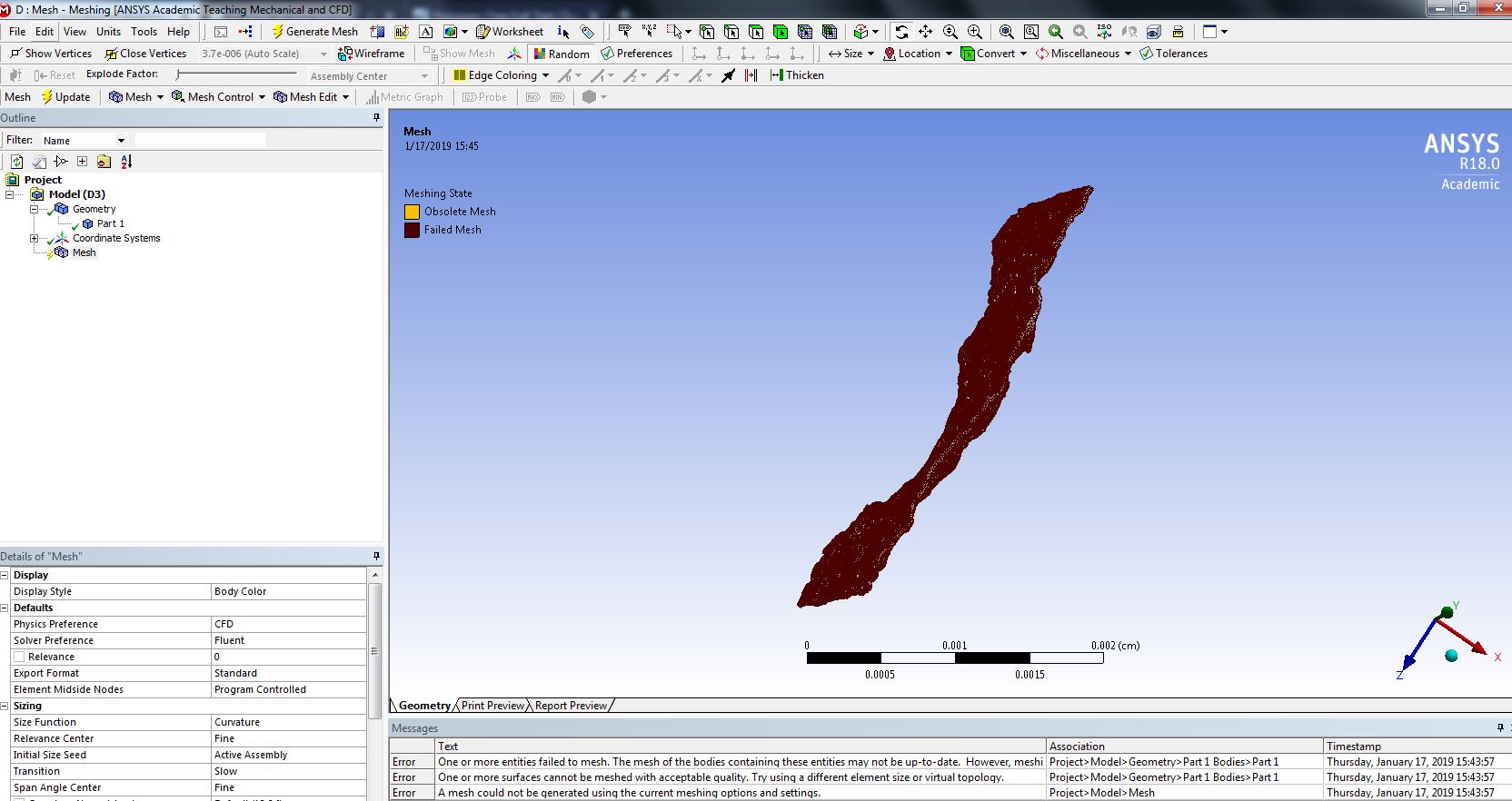1512x801 pixels.
Task: Select Part 1 in the outline tree
Action: (110, 223)
